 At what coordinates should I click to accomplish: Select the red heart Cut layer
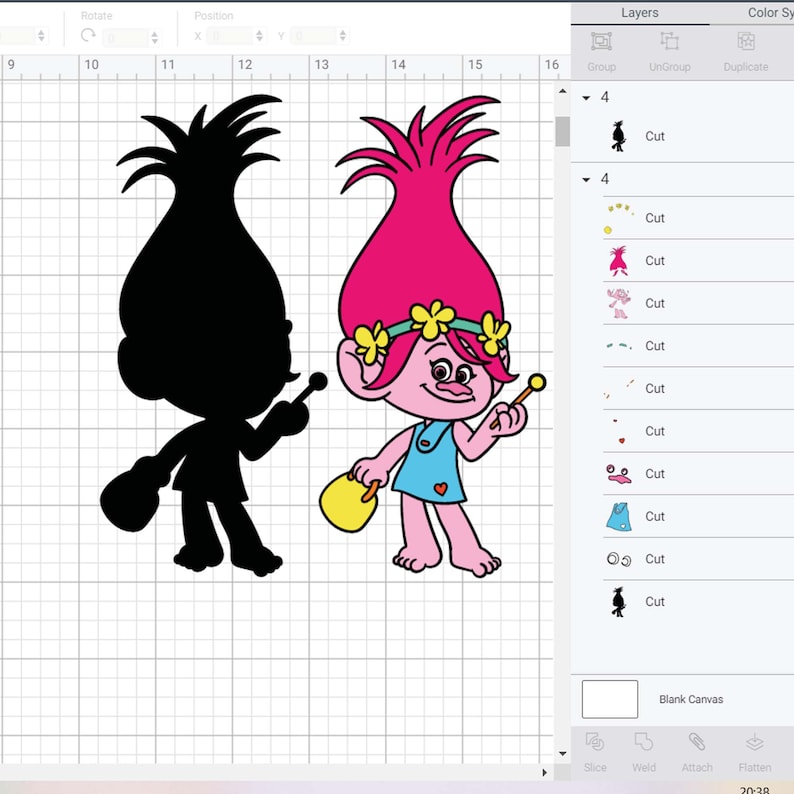point(699,431)
